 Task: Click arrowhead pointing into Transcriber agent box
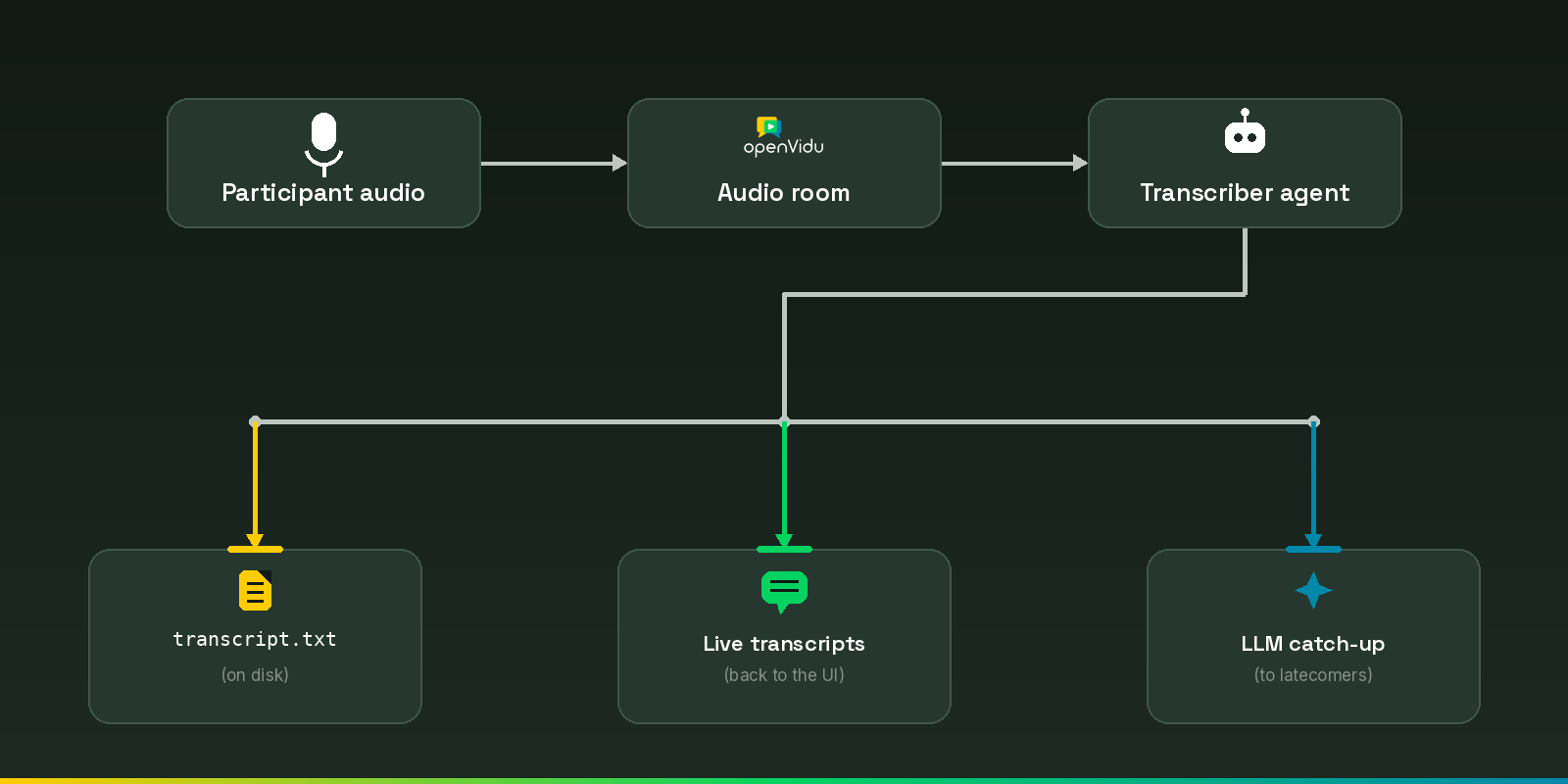[x=1080, y=163]
